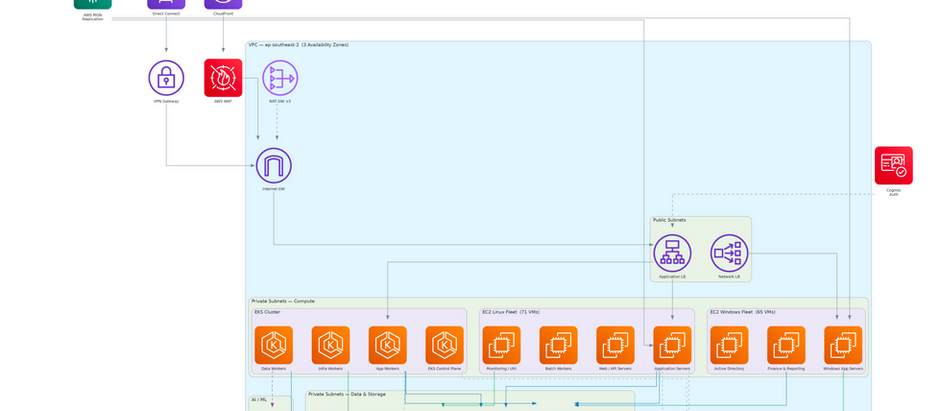
Task: Select the AWS MGN Replication icon
Action: [93, 4]
